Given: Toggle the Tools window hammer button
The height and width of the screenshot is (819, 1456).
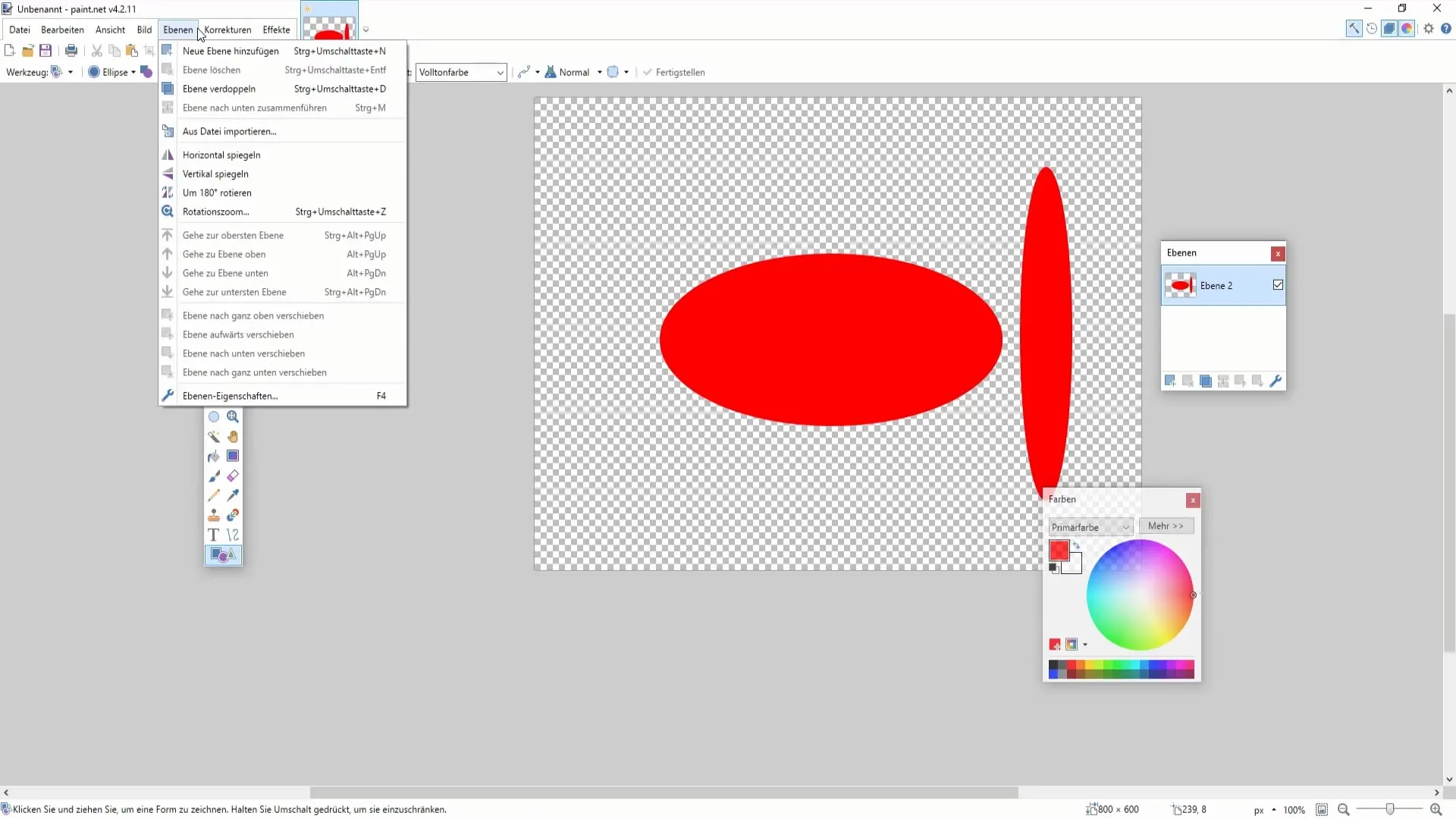Looking at the screenshot, I should point(1354,29).
